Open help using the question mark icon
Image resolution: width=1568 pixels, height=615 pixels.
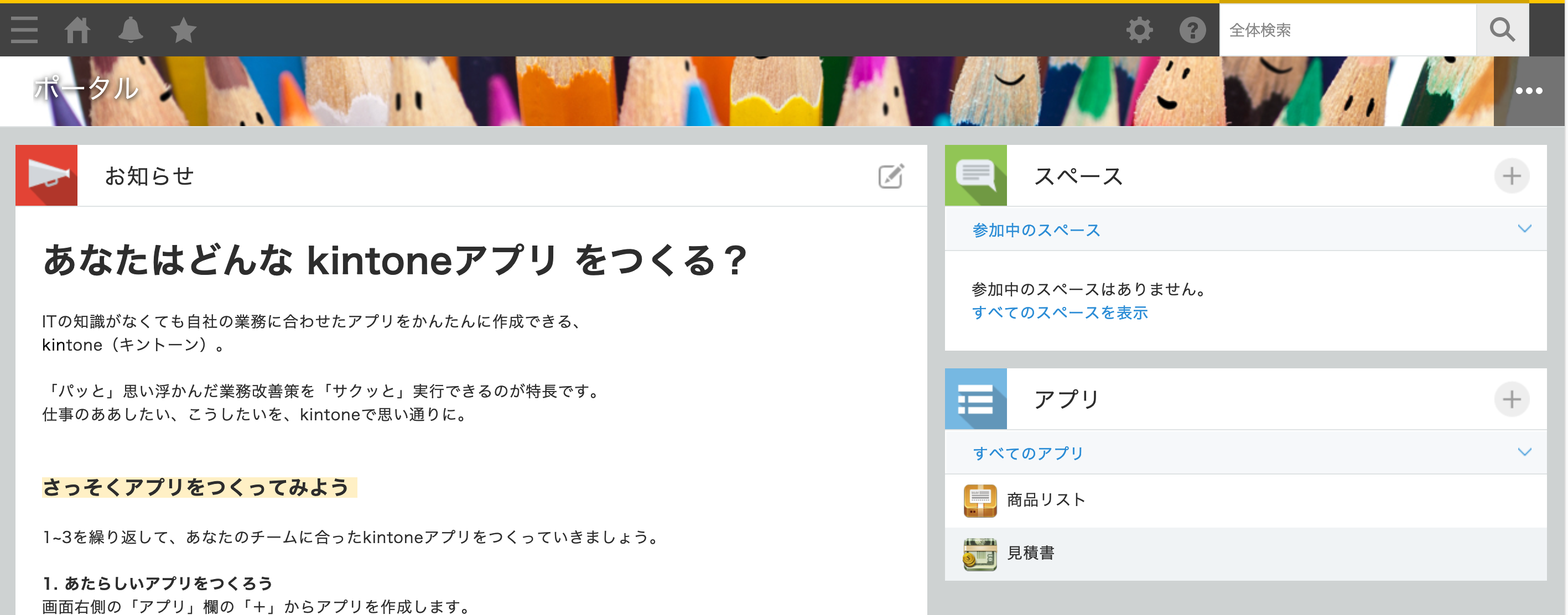pyautogui.click(x=1192, y=29)
